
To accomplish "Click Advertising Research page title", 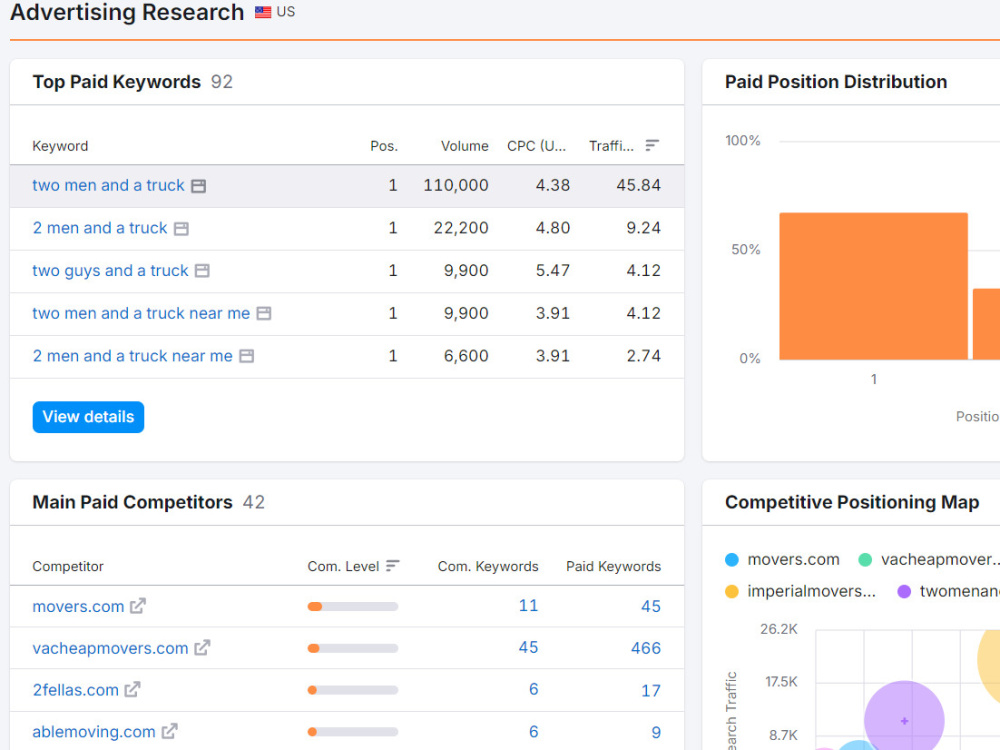I will coord(127,12).
